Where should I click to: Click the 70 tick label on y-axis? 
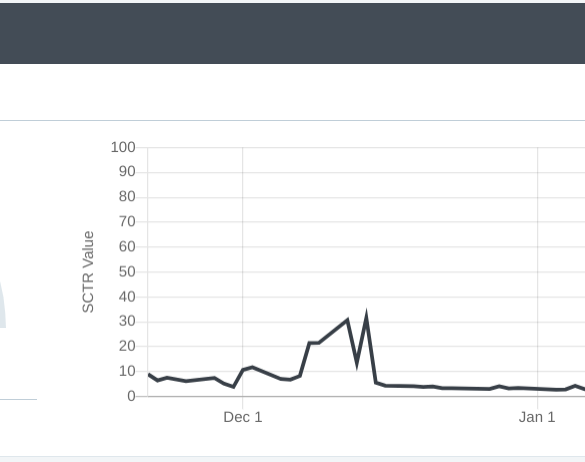click(x=127, y=222)
